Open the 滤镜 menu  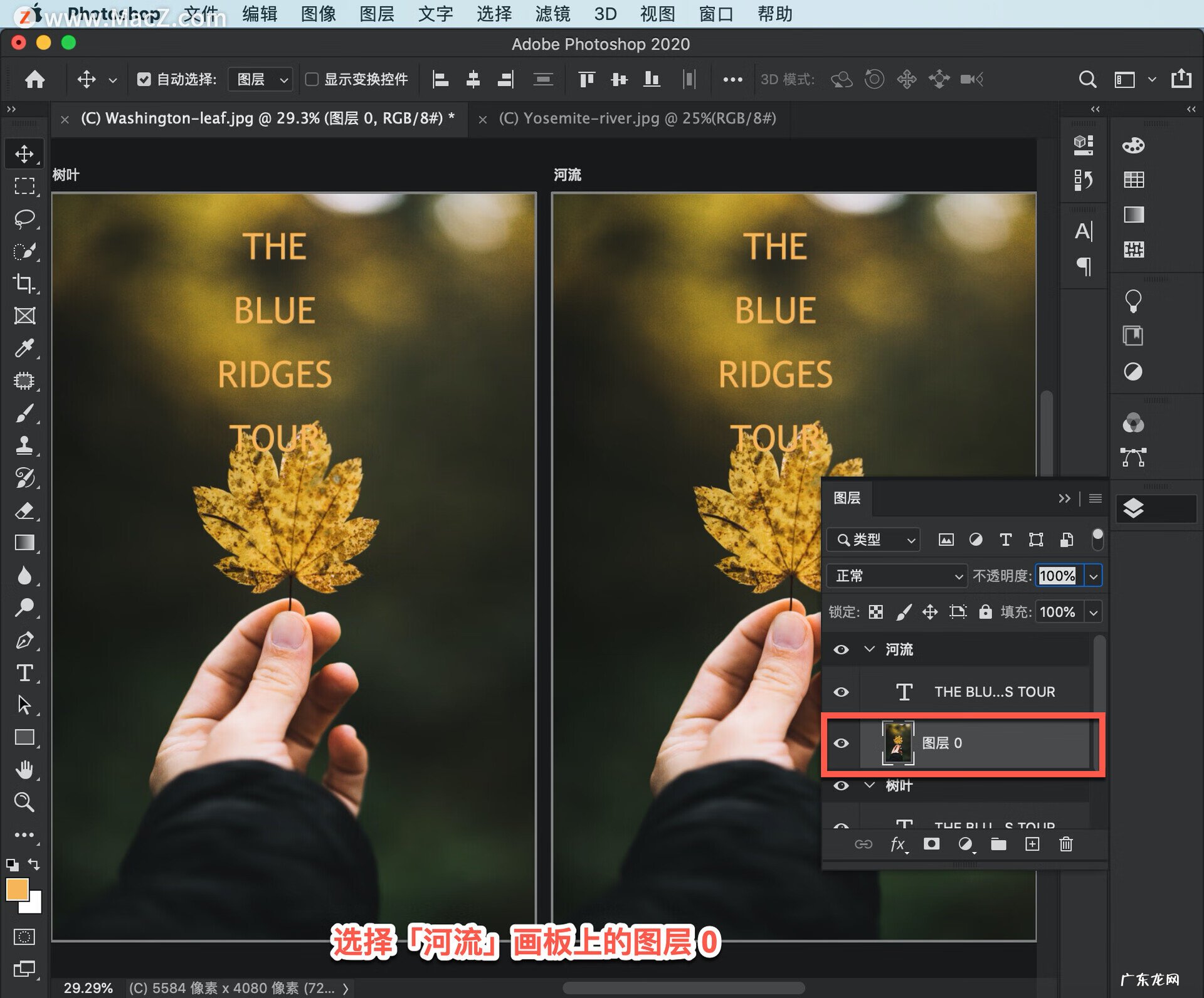click(x=552, y=13)
